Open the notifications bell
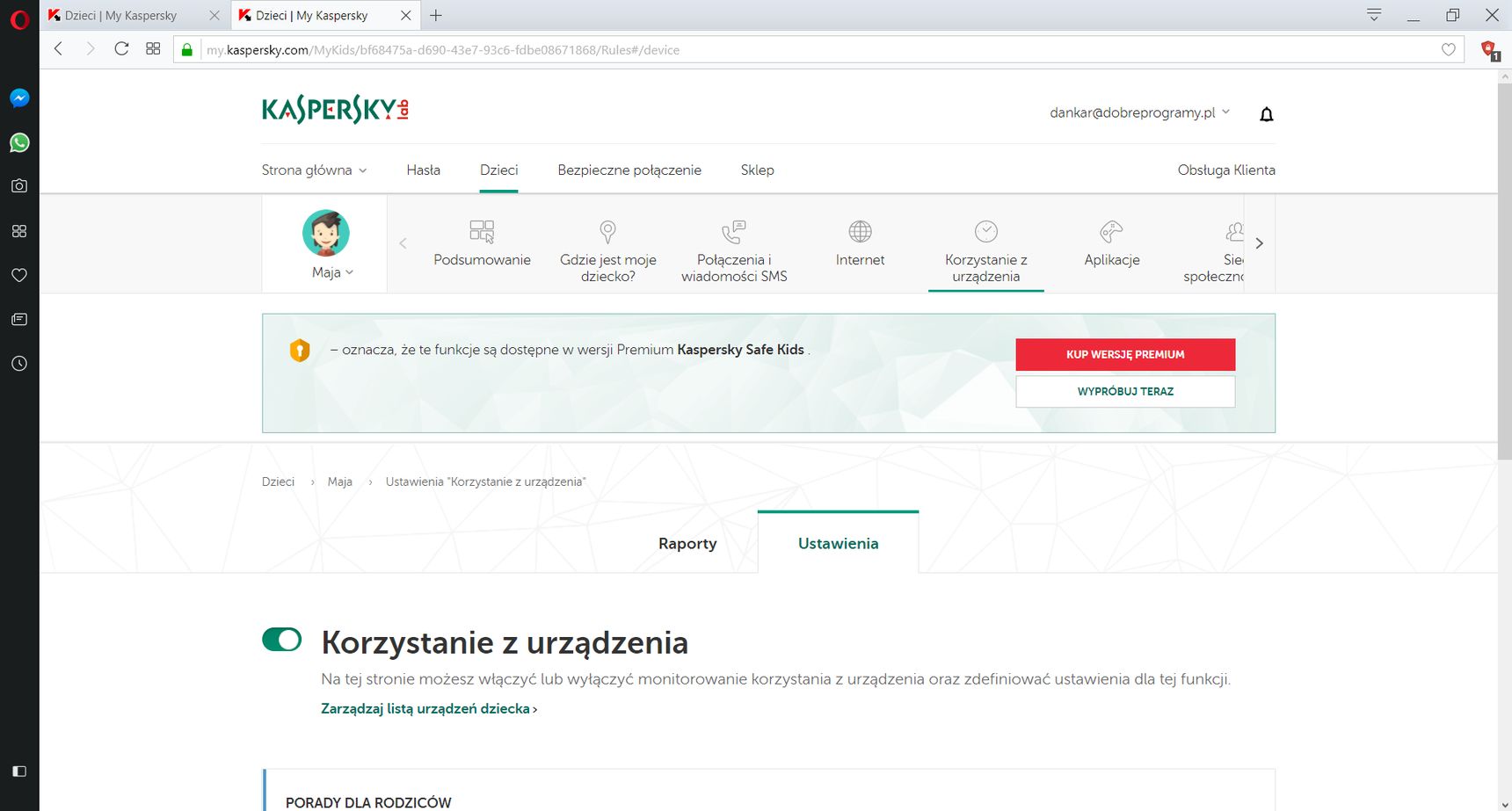Viewport: 1512px width, 811px height. click(1267, 114)
